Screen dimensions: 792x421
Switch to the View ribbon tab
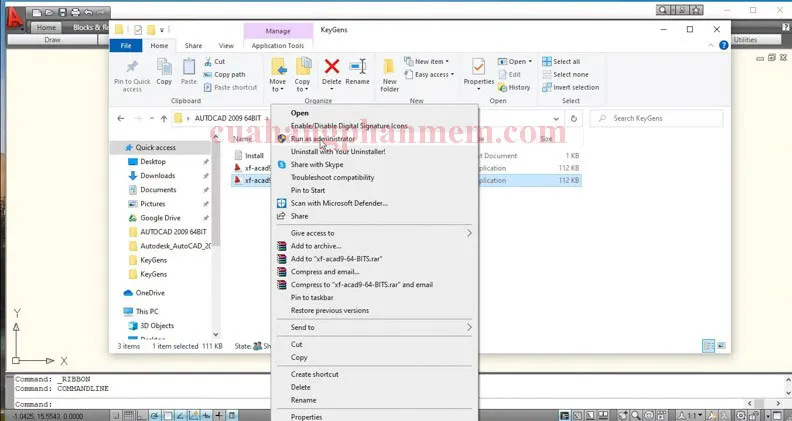click(x=226, y=45)
